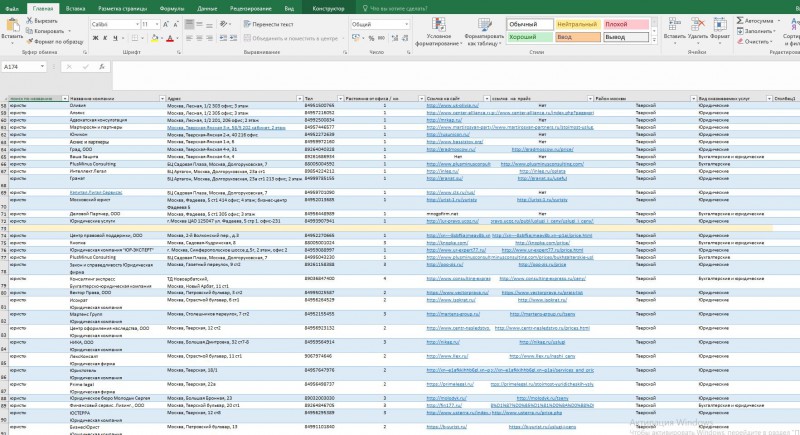Toggle italic К formatting
800x435 pixels.
(105, 38)
